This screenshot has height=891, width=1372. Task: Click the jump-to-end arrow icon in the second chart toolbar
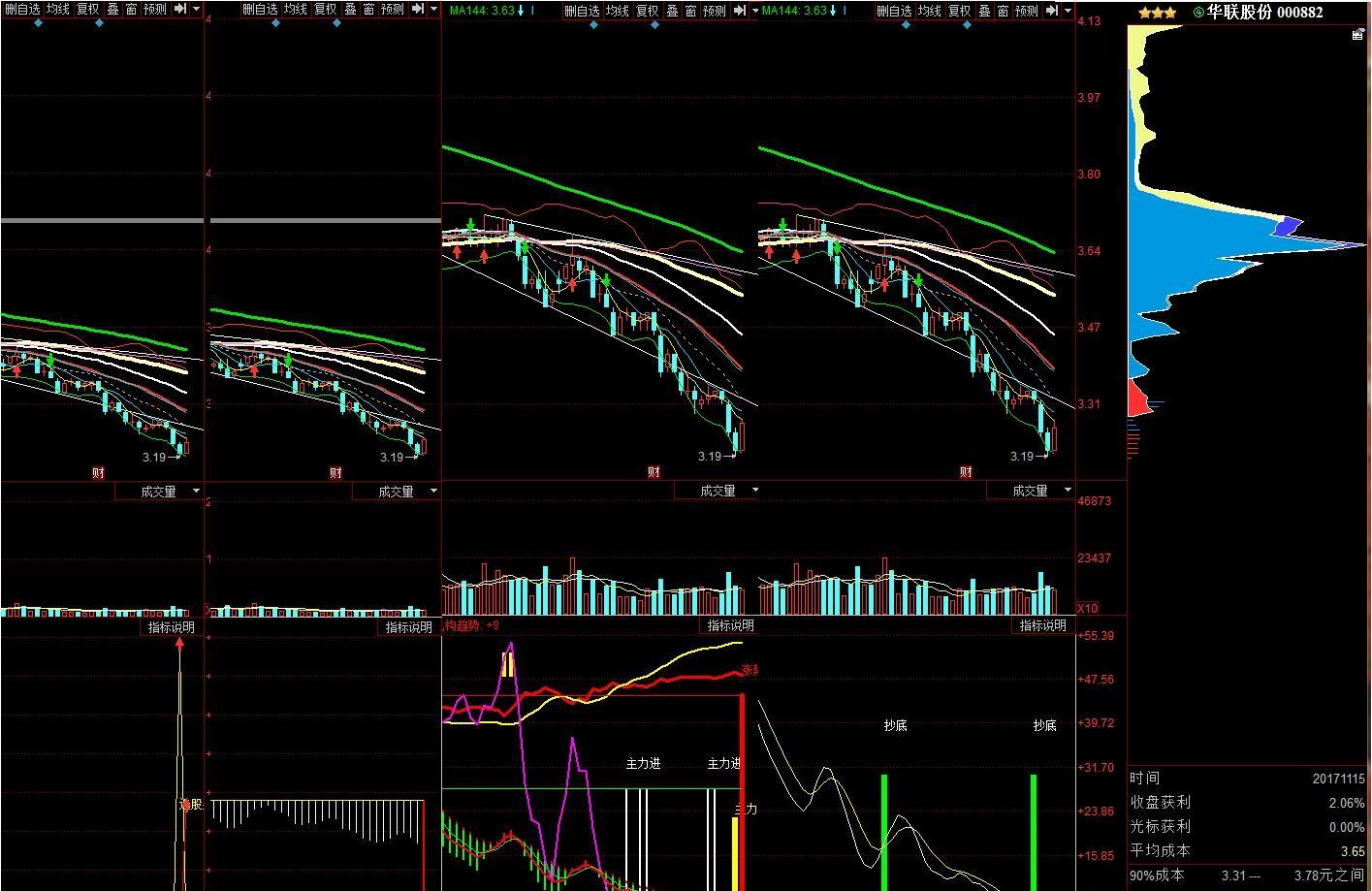[x=418, y=10]
